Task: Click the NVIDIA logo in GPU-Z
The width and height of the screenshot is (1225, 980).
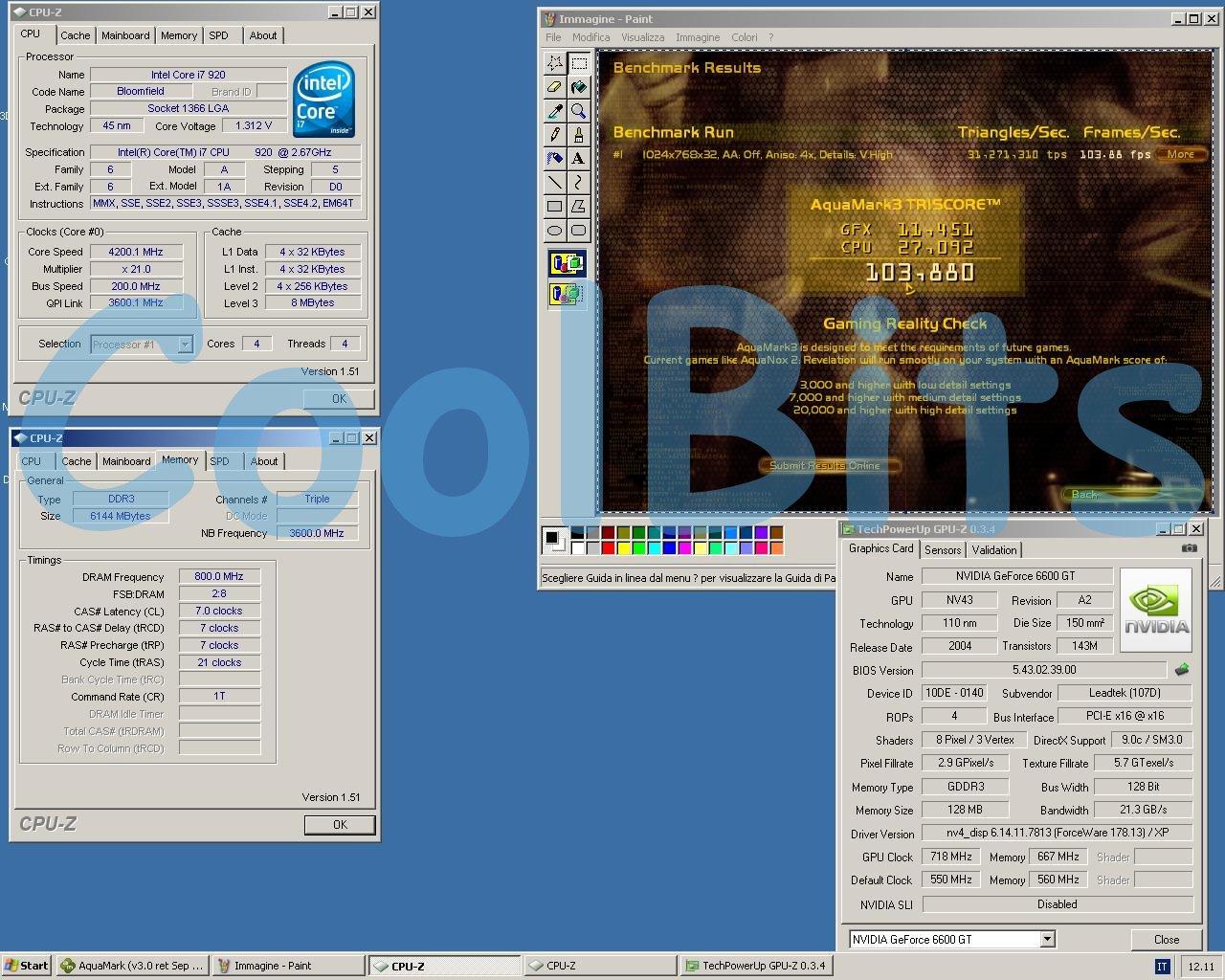Action: pyautogui.click(x=1156, y=611)
